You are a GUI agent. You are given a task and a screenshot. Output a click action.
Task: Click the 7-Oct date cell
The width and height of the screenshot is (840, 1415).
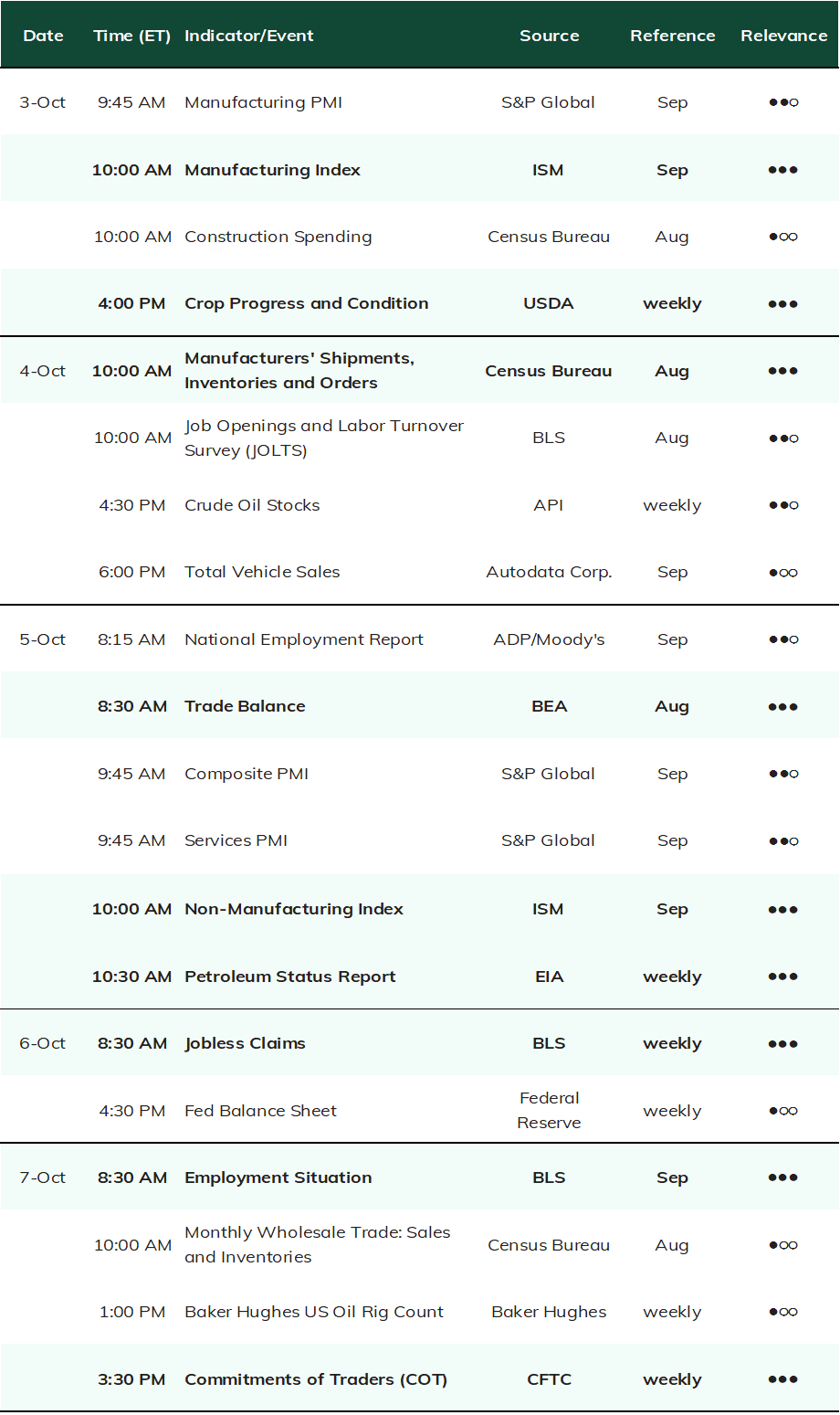[x=43, y=1177]
